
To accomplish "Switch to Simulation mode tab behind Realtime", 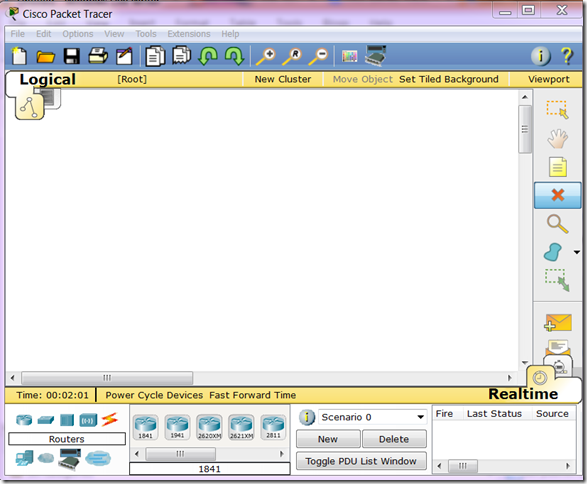I will click(559, 365).
